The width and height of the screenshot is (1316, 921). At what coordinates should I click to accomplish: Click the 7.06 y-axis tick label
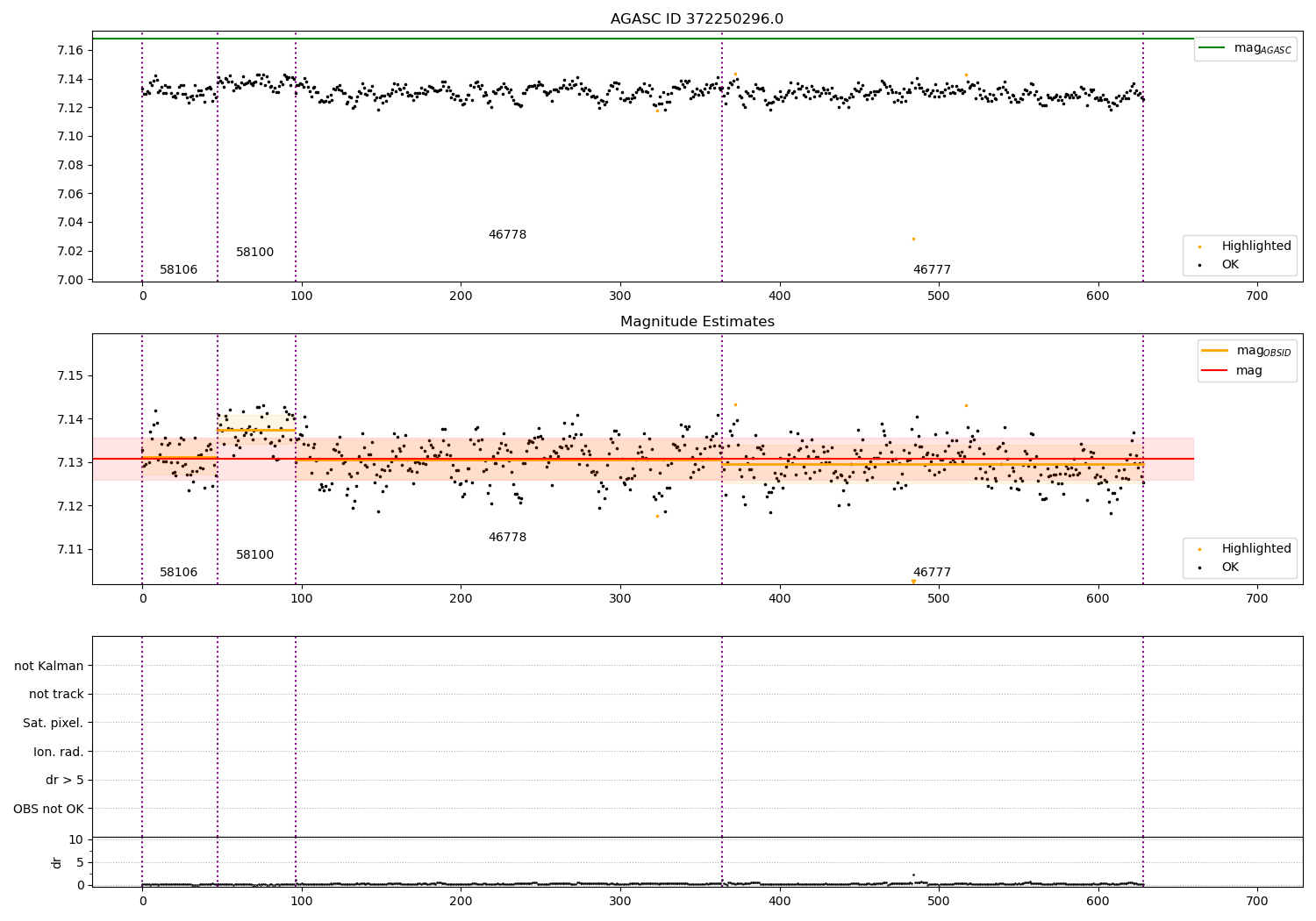point(70,195)
